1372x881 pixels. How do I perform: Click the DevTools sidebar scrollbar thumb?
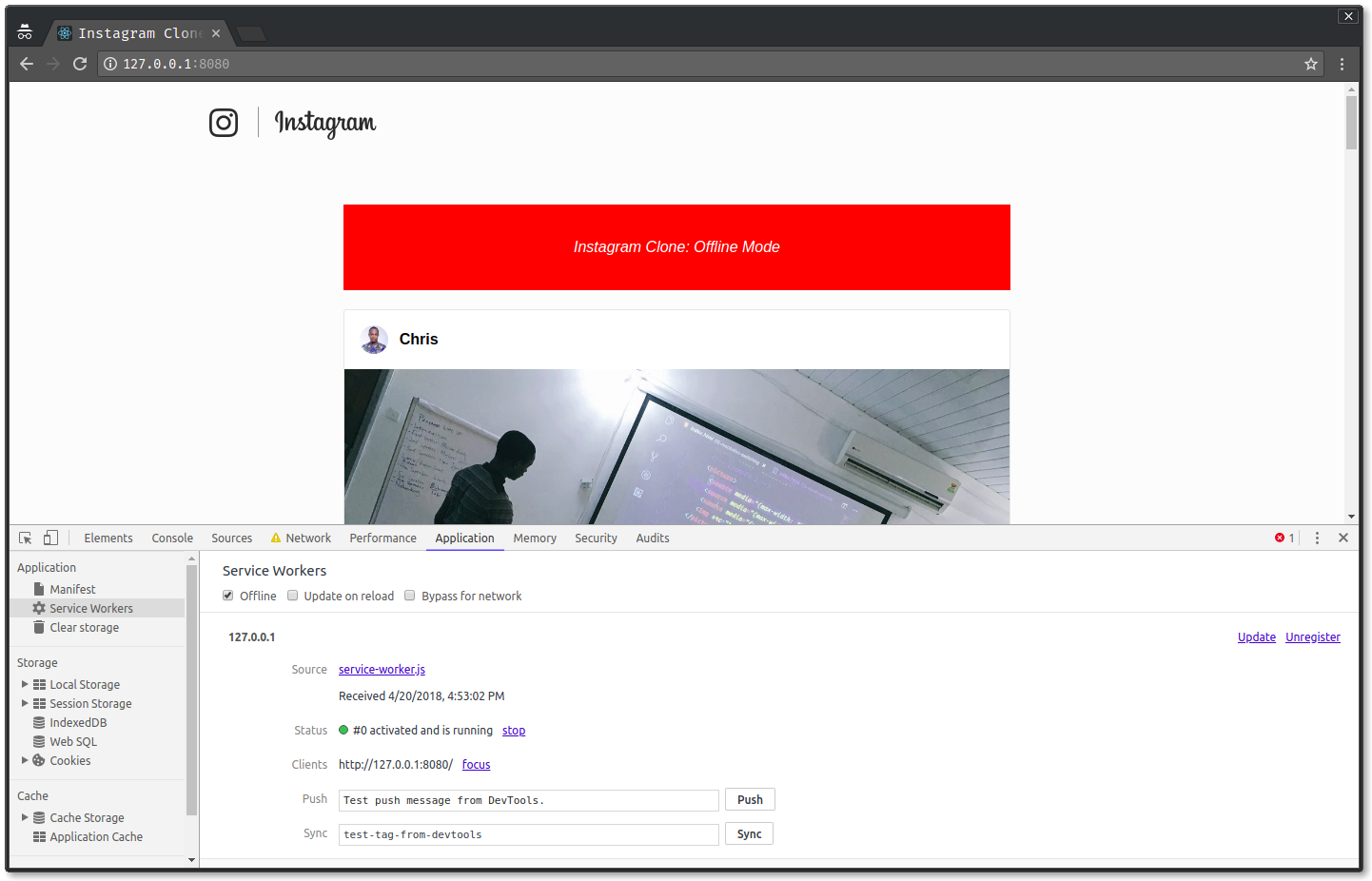191,690
